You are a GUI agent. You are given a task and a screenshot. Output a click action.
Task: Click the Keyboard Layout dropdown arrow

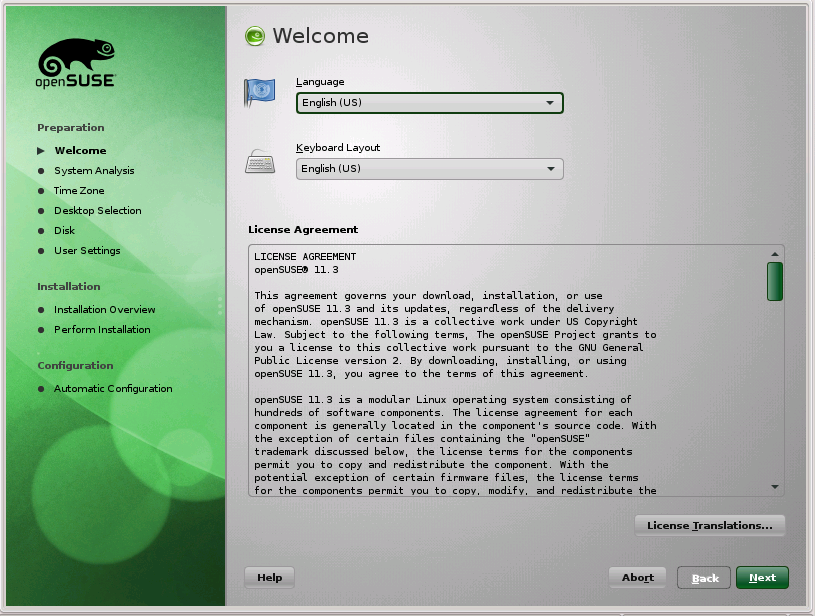[550, 169]
